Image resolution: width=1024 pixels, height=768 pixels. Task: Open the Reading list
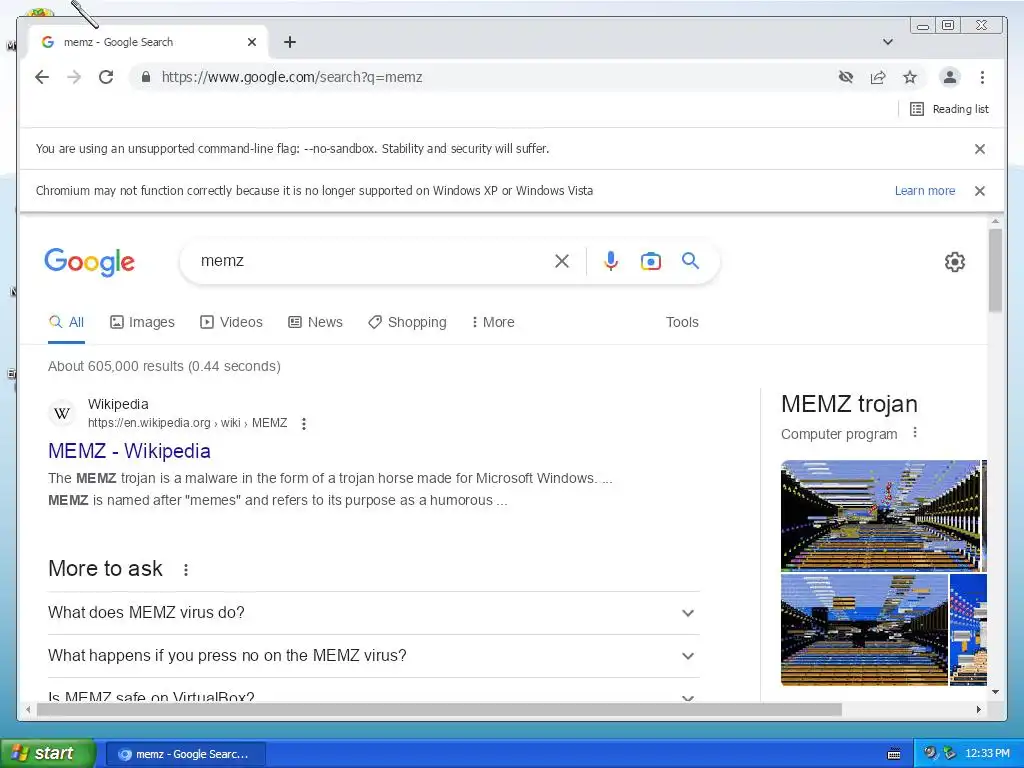[950, 109]
